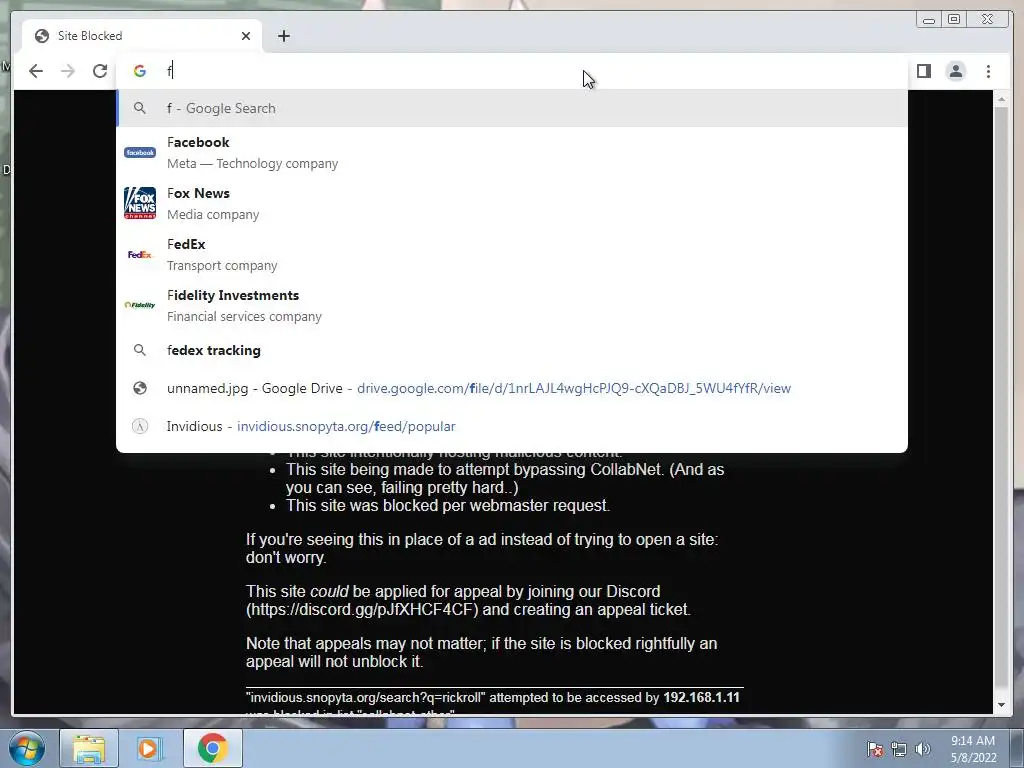Open a new tab with the plus button
1024x768 pixels.
click(x=283, y=36)
